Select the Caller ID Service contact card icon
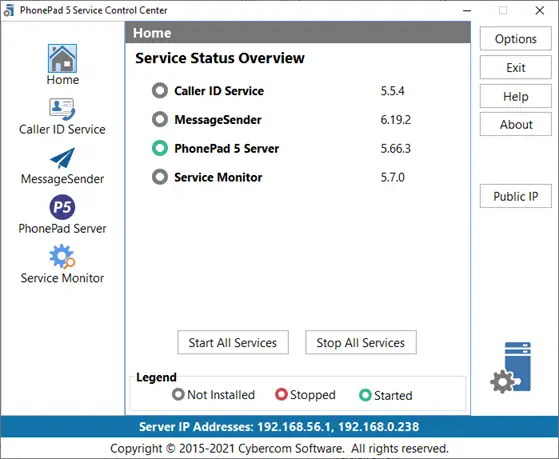This screenshot has height=459, width=559. (62, 109)
